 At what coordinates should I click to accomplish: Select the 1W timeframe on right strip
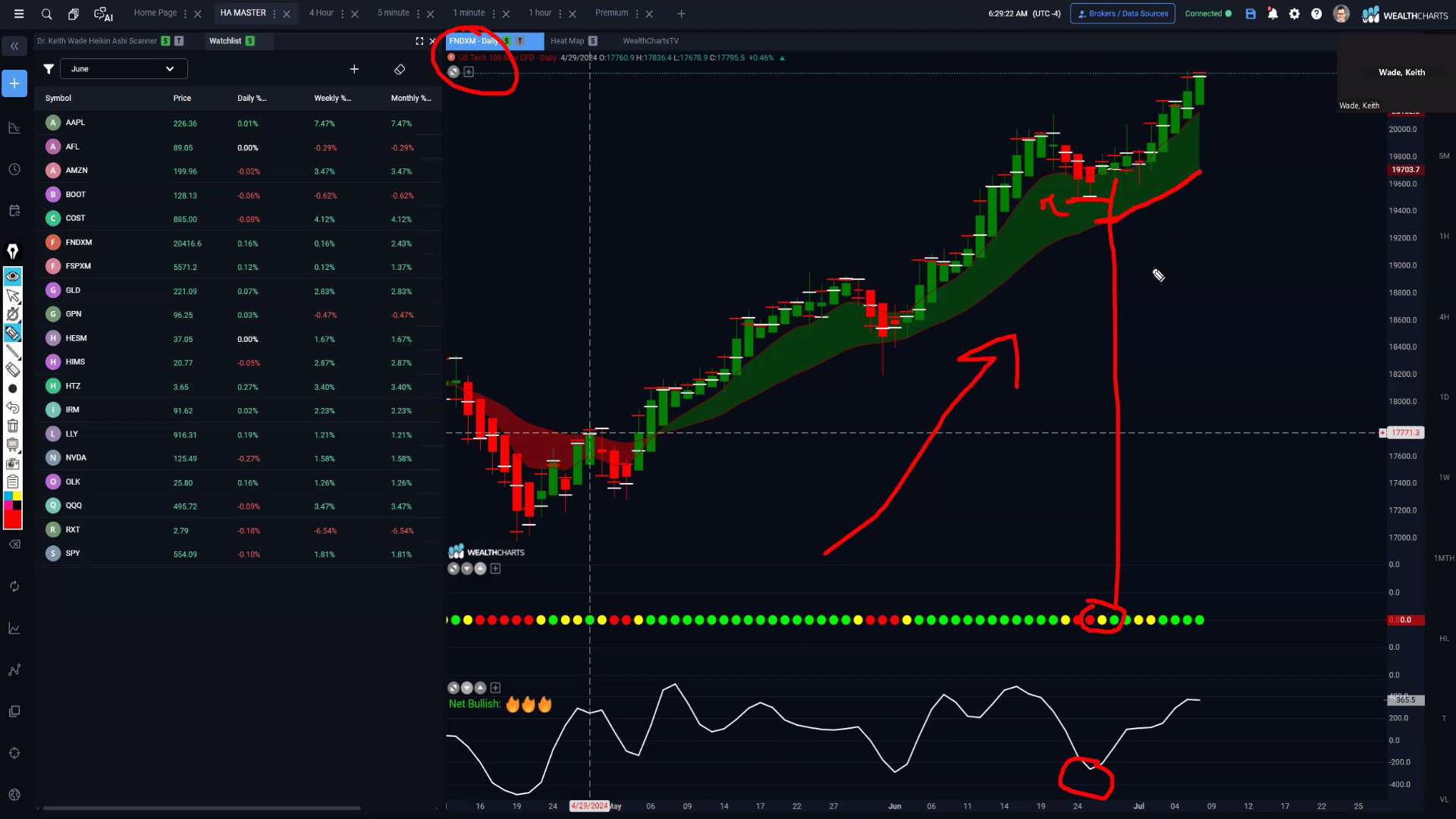1444,478
